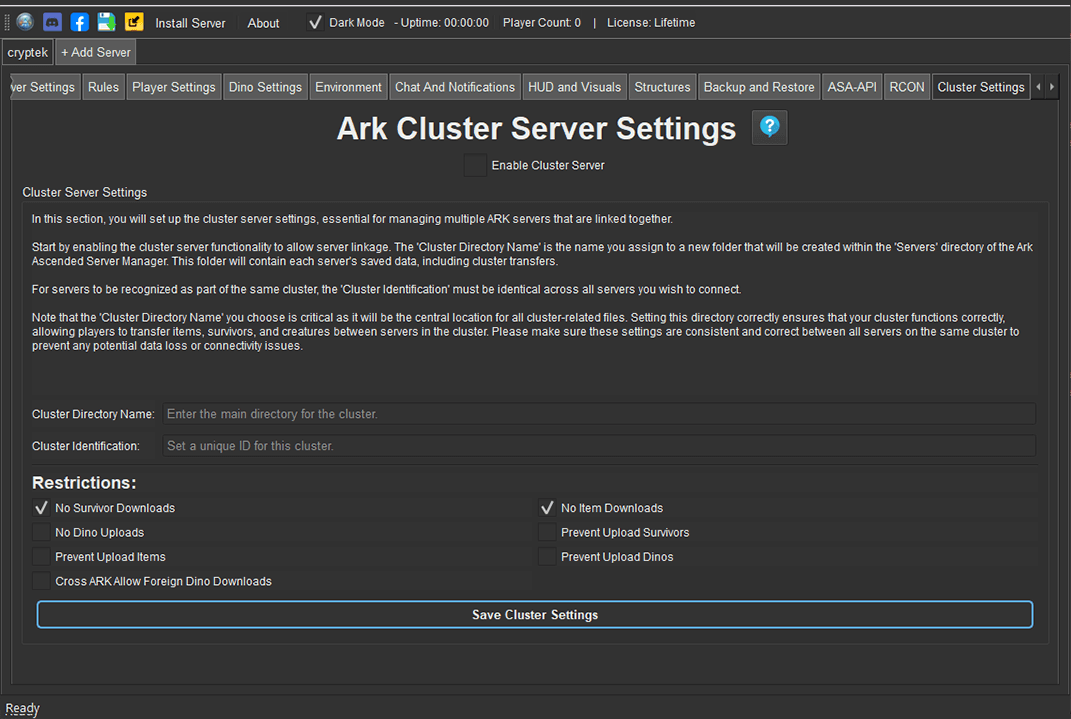
Task: Click the yellow export arrow icon
Action: 134,22
